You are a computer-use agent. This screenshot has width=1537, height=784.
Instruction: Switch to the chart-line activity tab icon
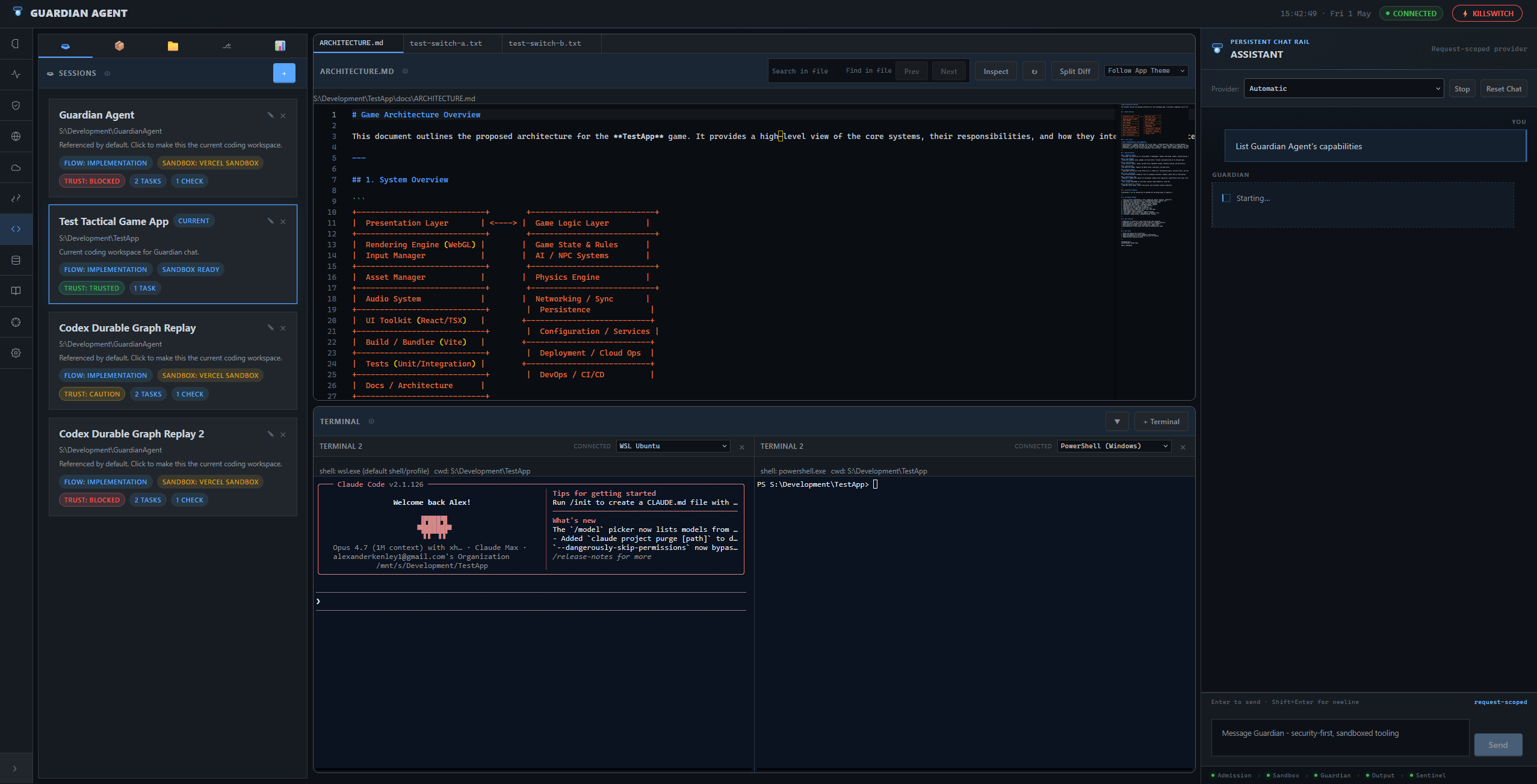[227, 46]
